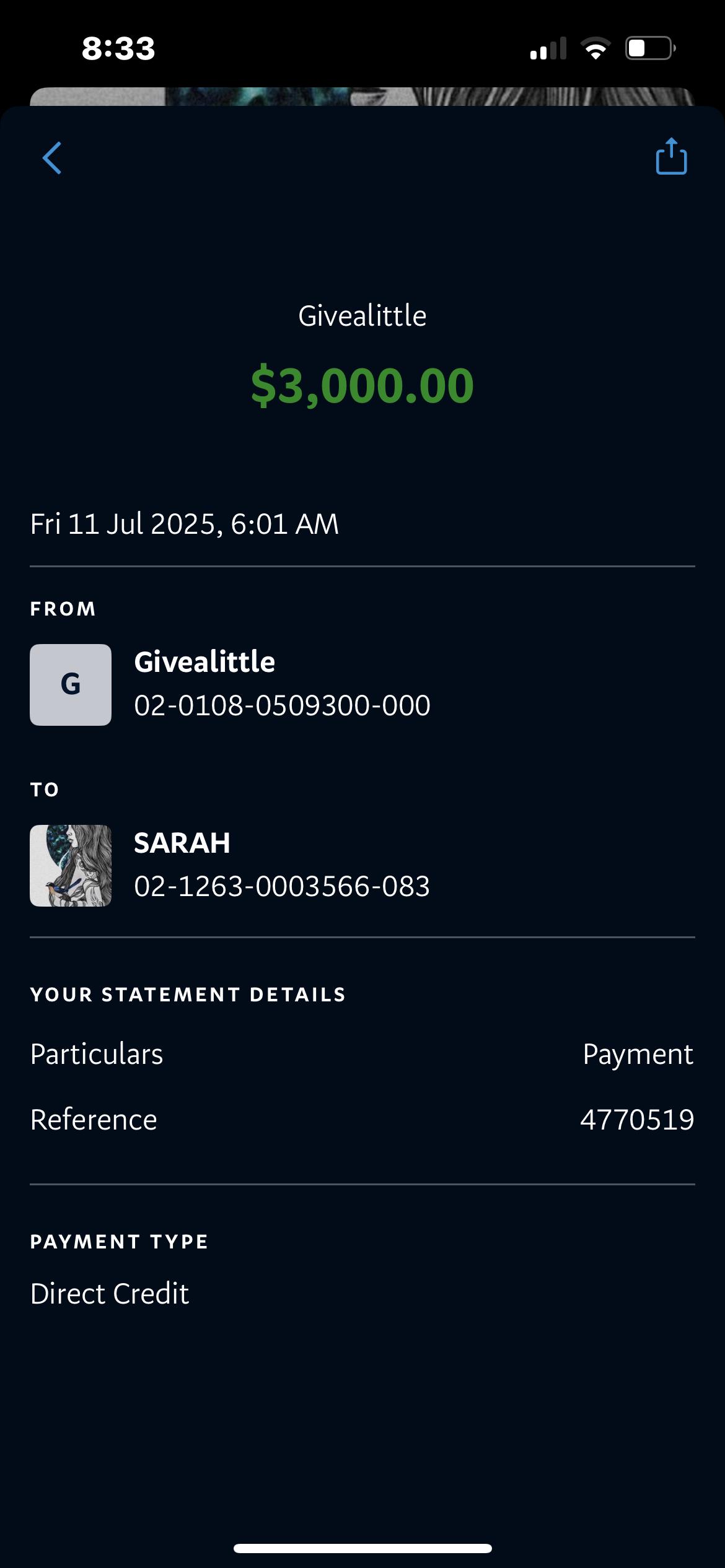
Task: Tap recipient account number 02-1263-0003566-083
Action: point(282,886)
